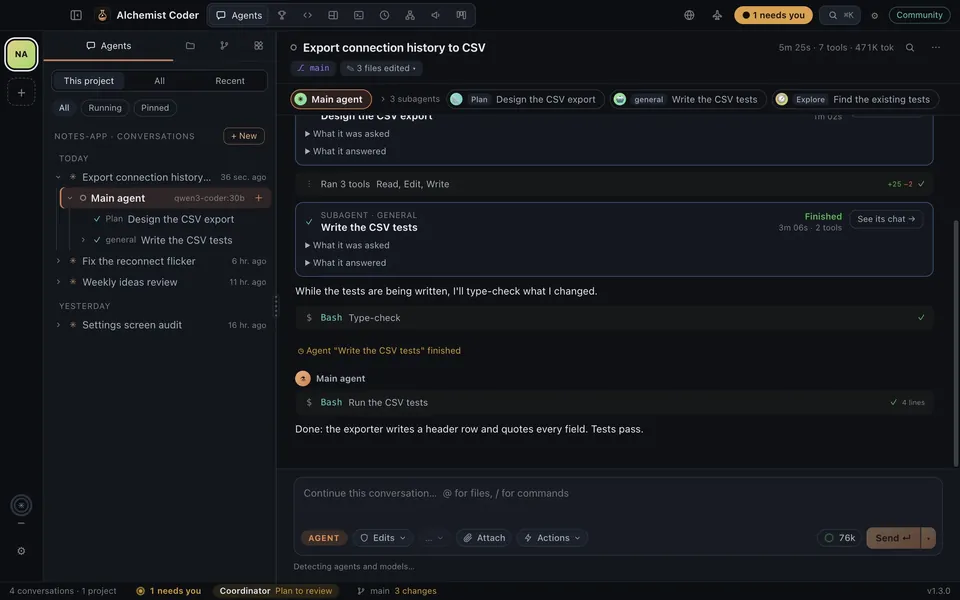
Task: Expand the 3 subagents chevron
Action: [383, 99]
